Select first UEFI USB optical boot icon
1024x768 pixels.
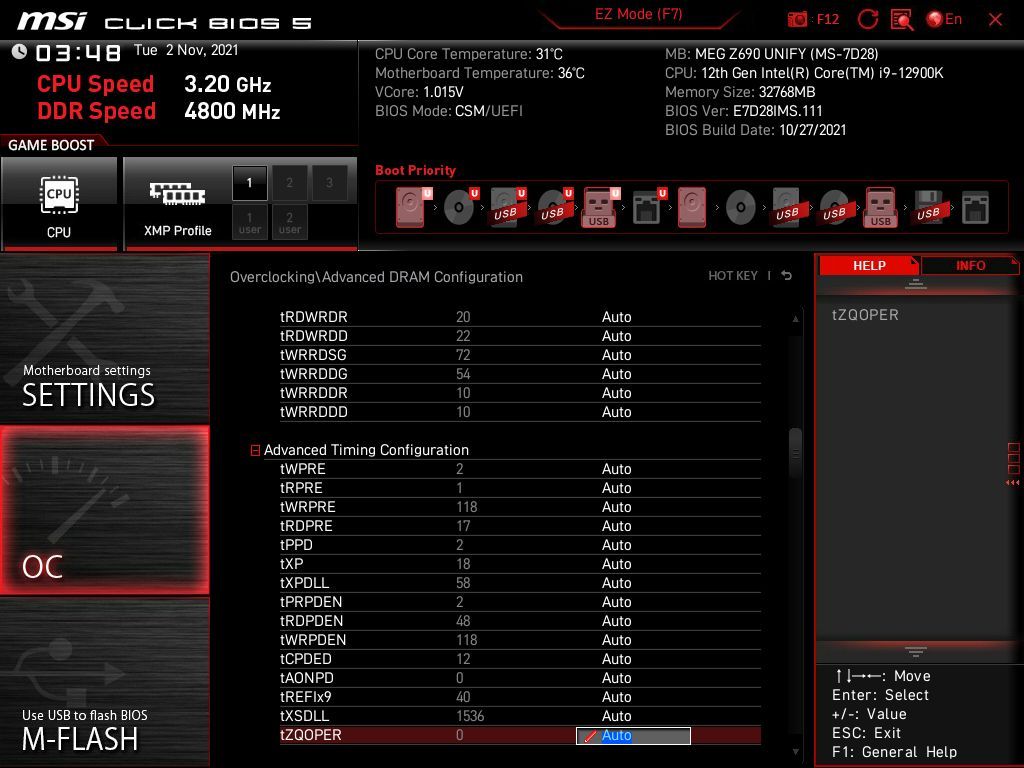554,207
